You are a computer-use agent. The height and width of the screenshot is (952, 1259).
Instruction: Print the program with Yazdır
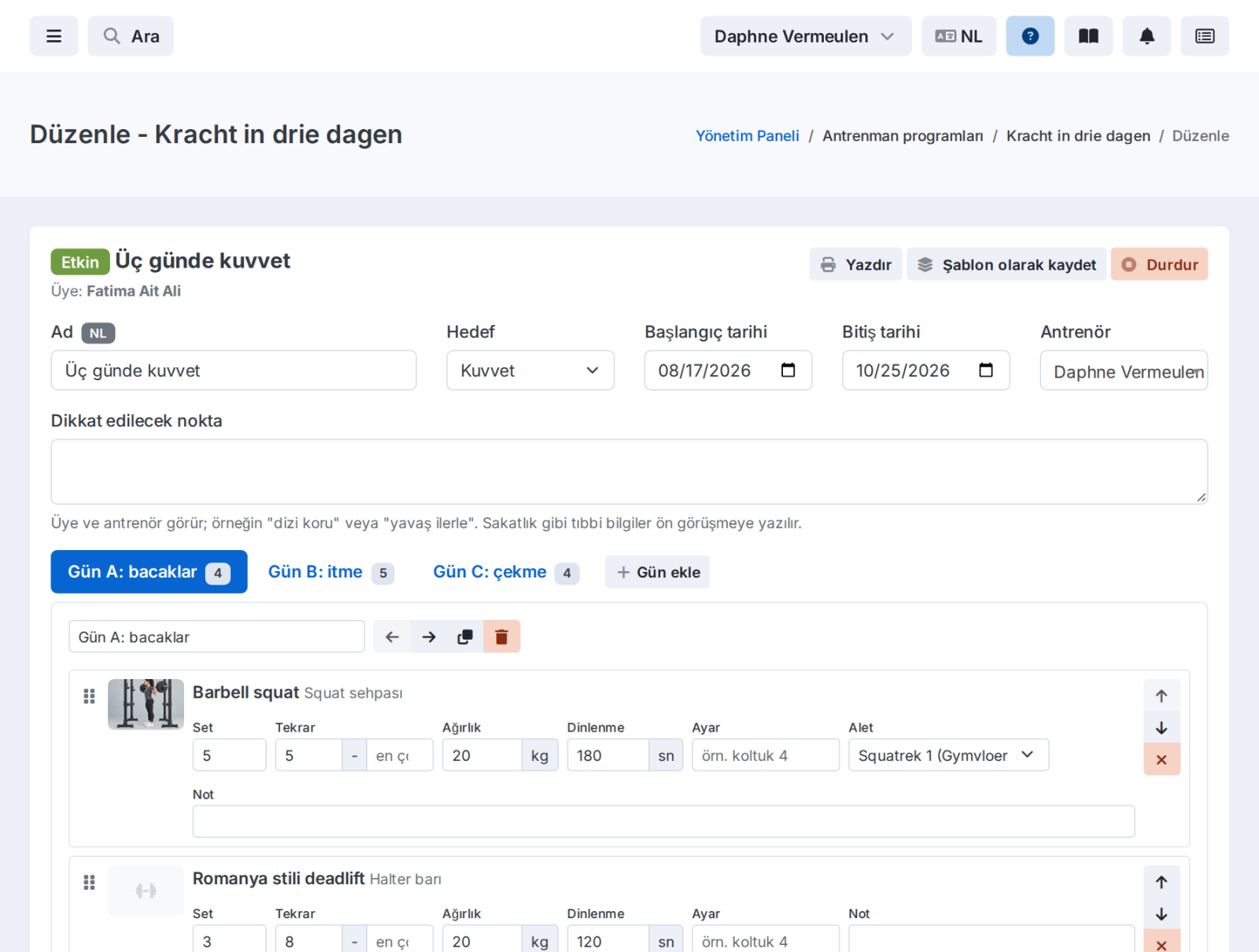click(x=855, y=264)
